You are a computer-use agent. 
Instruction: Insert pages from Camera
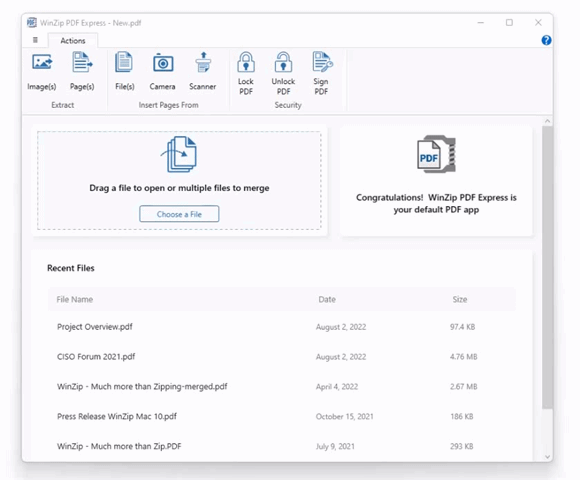(x=162, y=71)
